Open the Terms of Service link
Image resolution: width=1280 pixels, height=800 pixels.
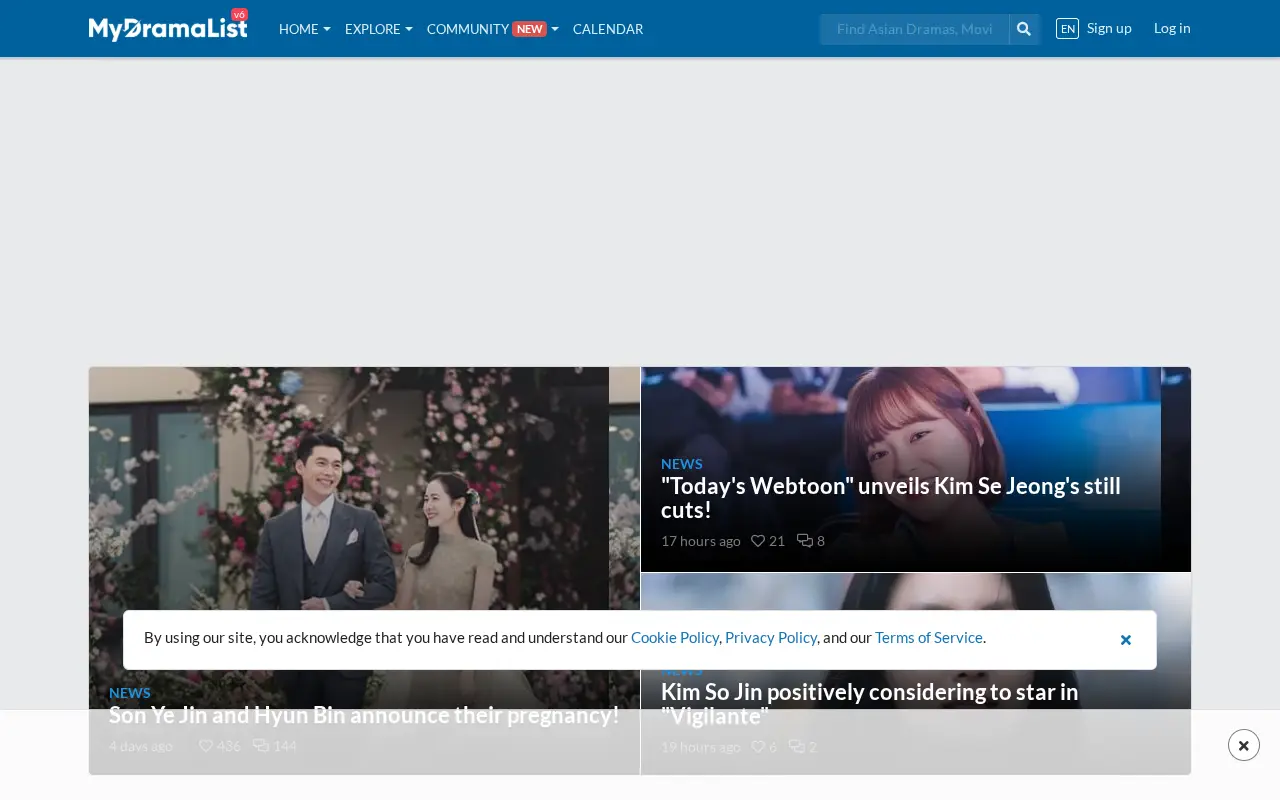(x=929, y=637)
